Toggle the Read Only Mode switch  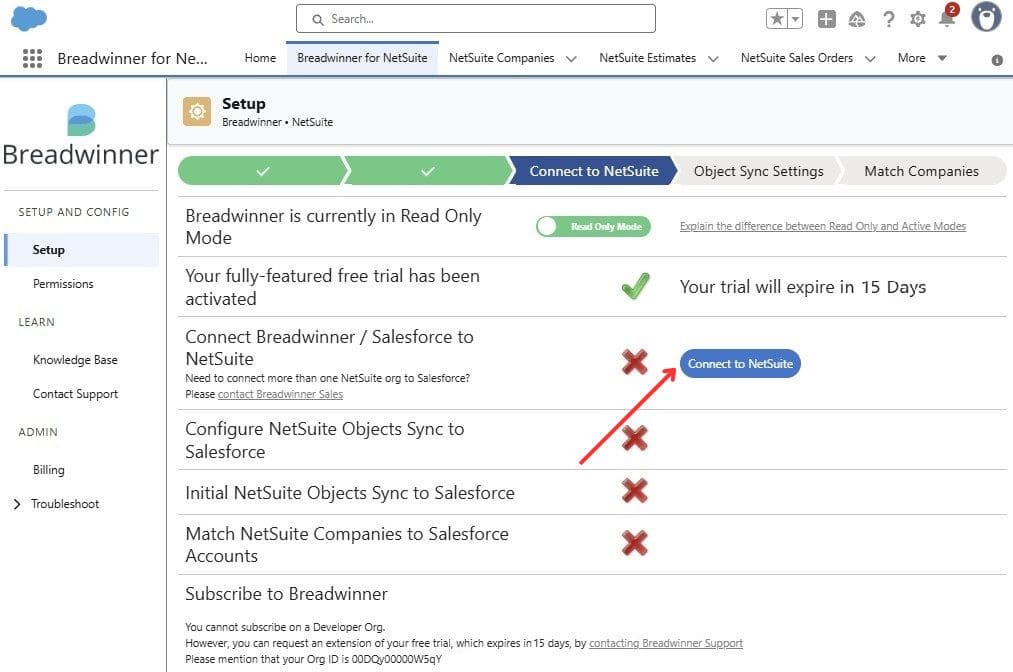pyautogui.click(x=593, y=226)
